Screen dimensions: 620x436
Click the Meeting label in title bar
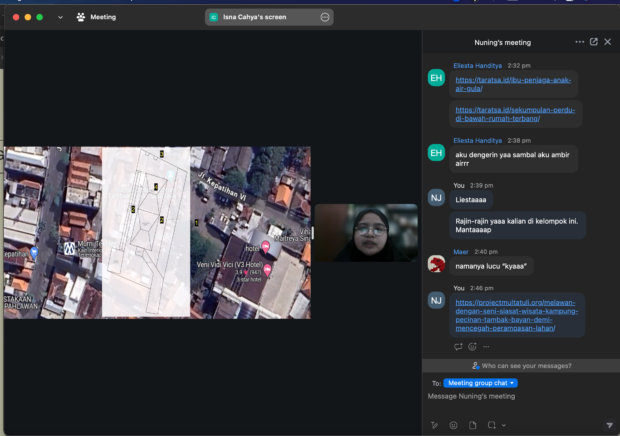pyautogui.click(x=102, y=17)
